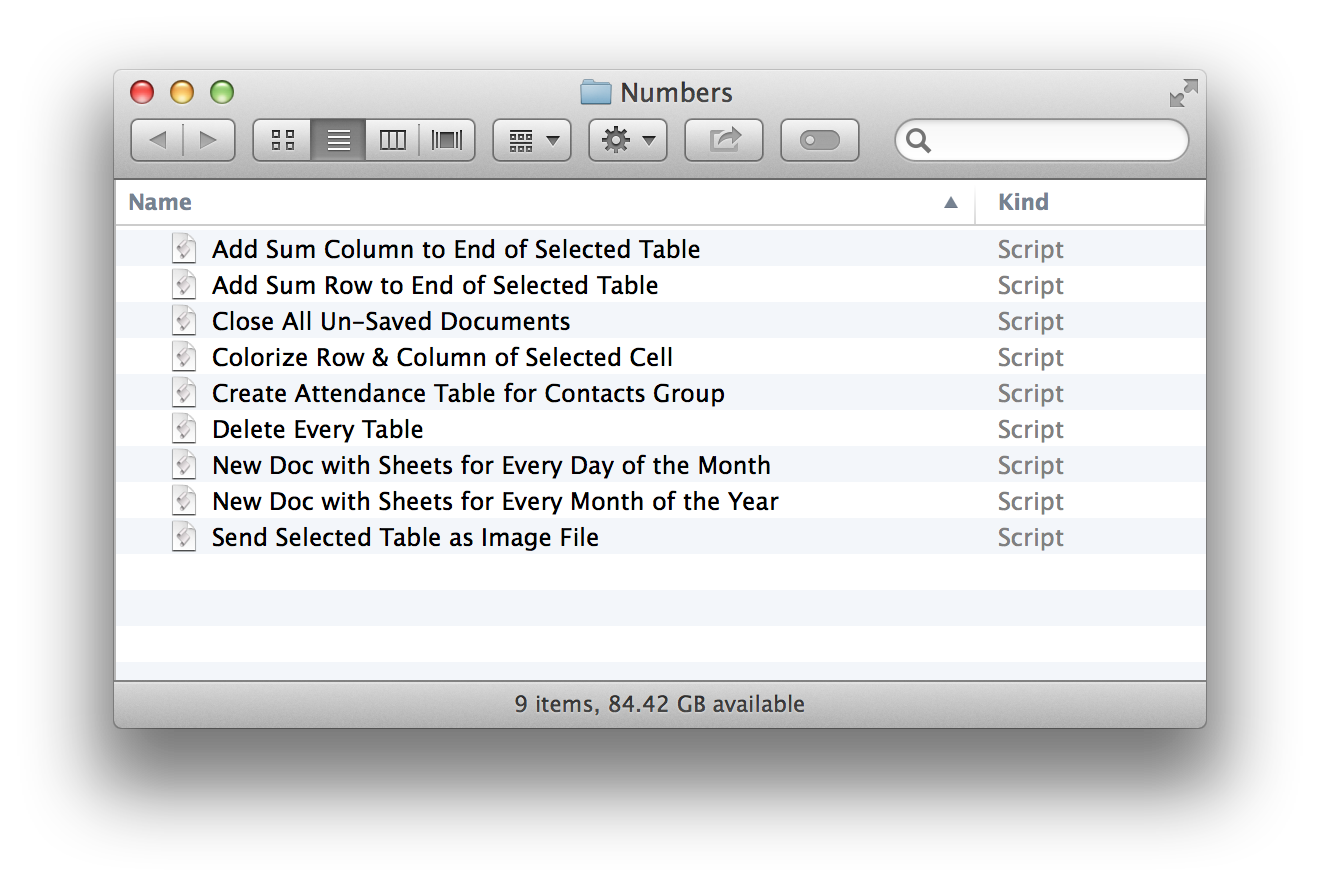1320x886 pixels.
Task: Click the Forward navigation arrow
Action: (x=209, y=140)
